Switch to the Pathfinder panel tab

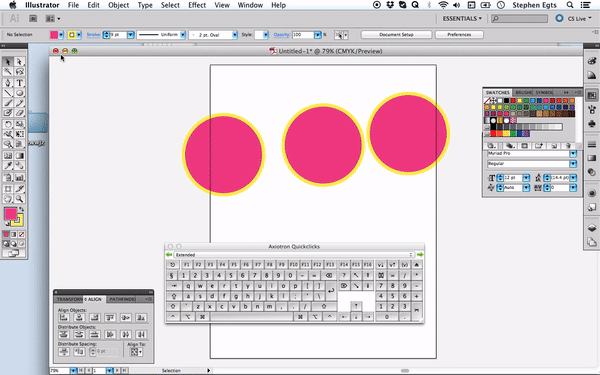(x=122, y=299)
